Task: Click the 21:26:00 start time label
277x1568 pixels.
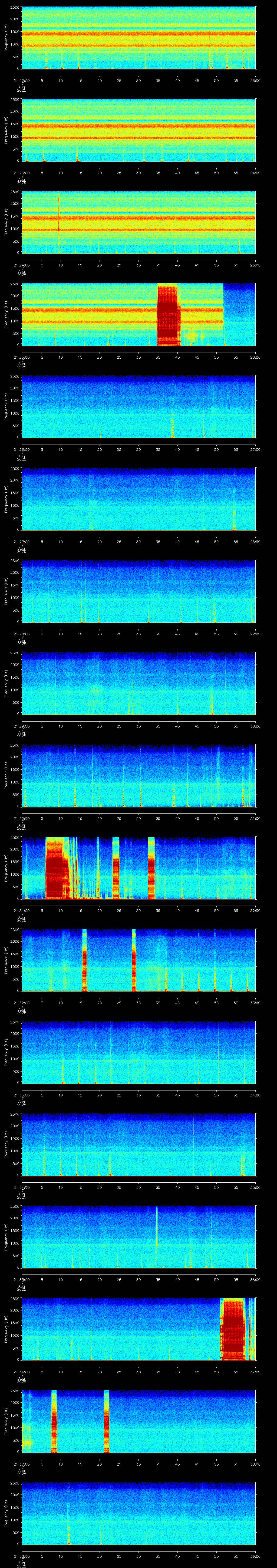Action: (x=21, y=449)
